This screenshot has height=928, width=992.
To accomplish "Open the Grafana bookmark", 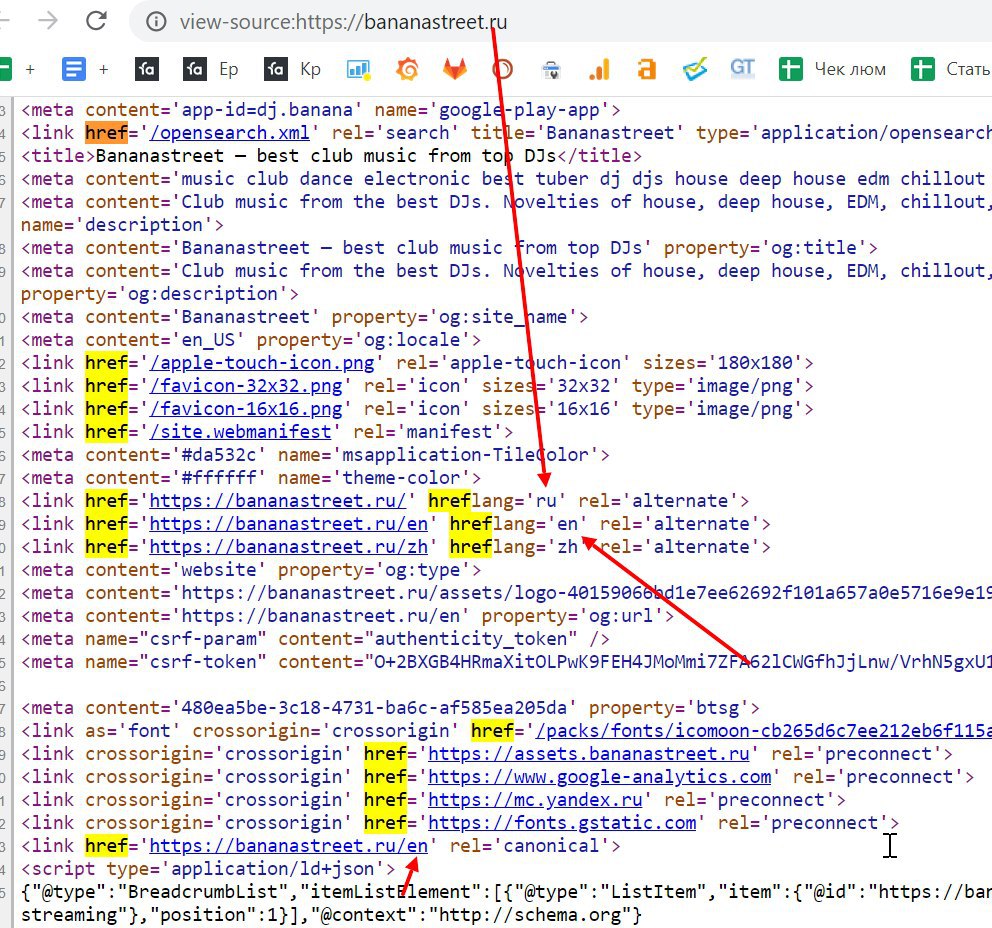I will point(407,69).
